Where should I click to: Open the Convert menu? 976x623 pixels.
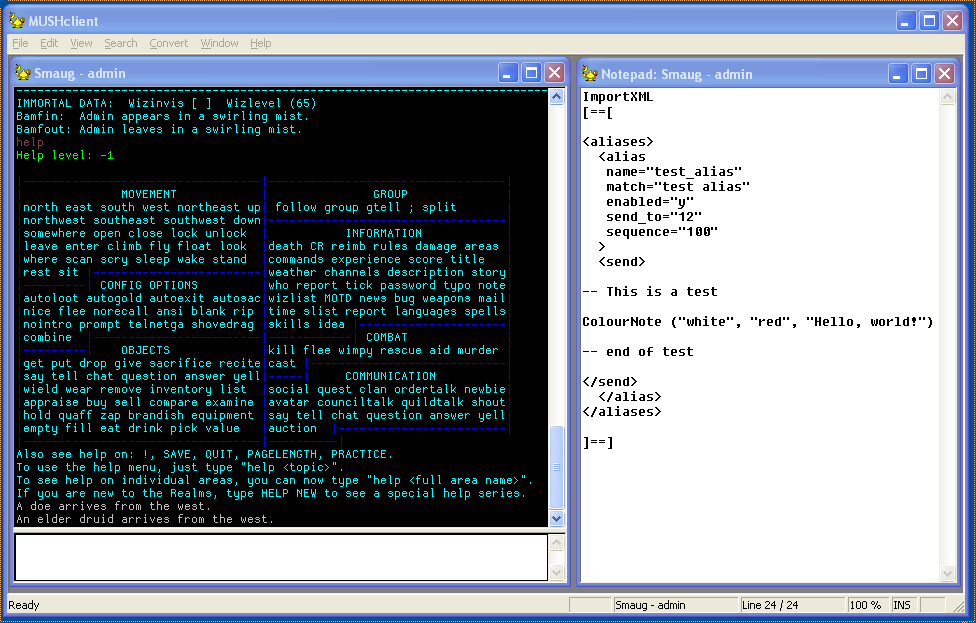169,43
